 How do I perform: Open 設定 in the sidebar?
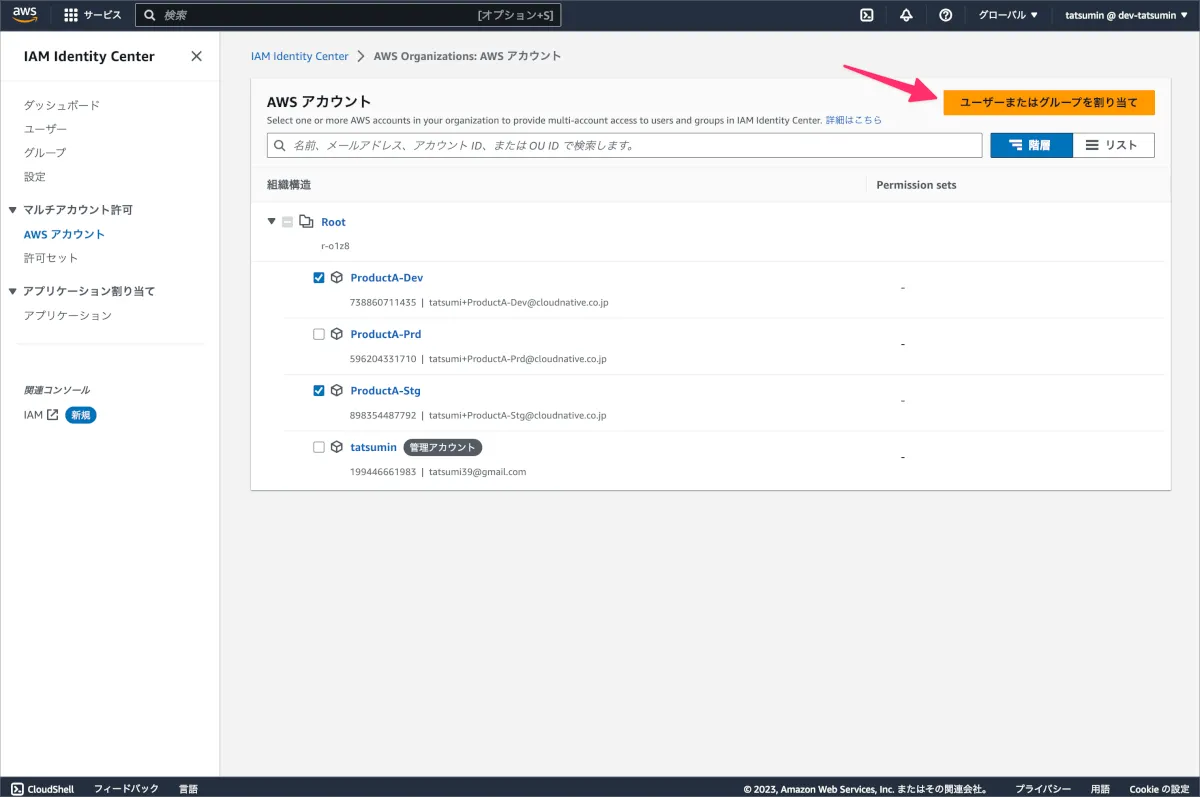[35, 177]
